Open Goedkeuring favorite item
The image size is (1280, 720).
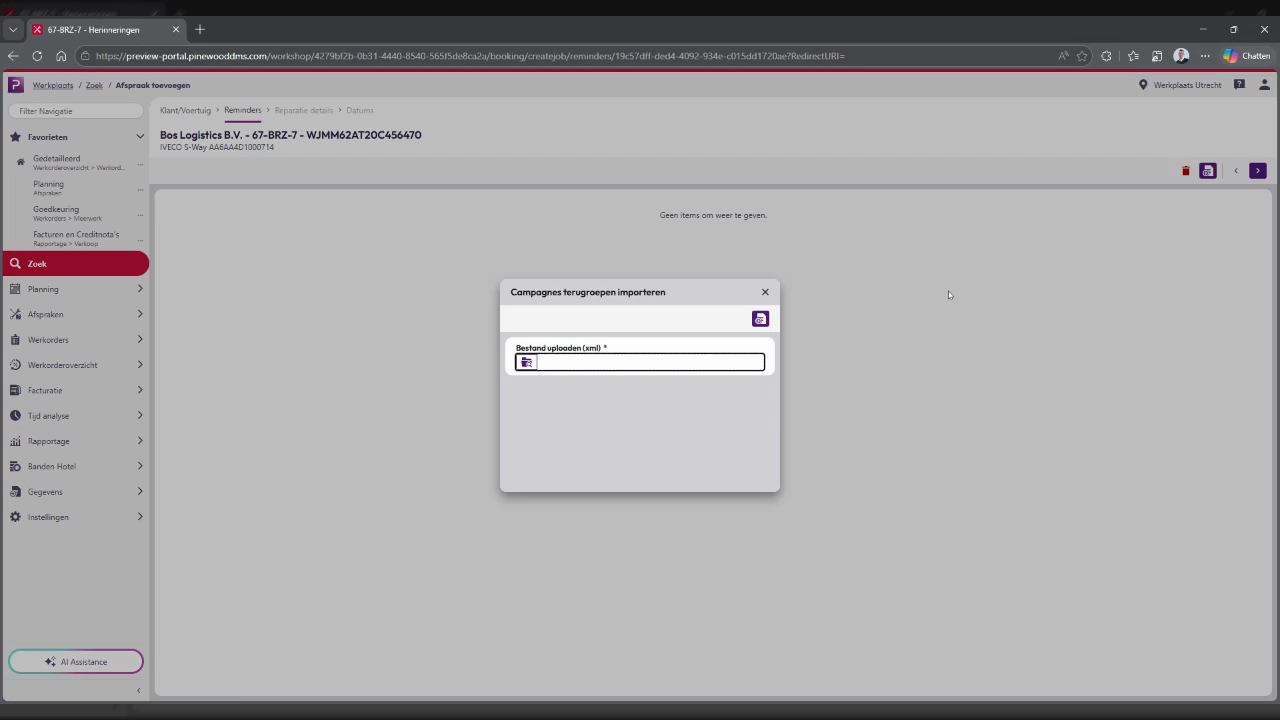pyautogui.click(x=67, y=213)
